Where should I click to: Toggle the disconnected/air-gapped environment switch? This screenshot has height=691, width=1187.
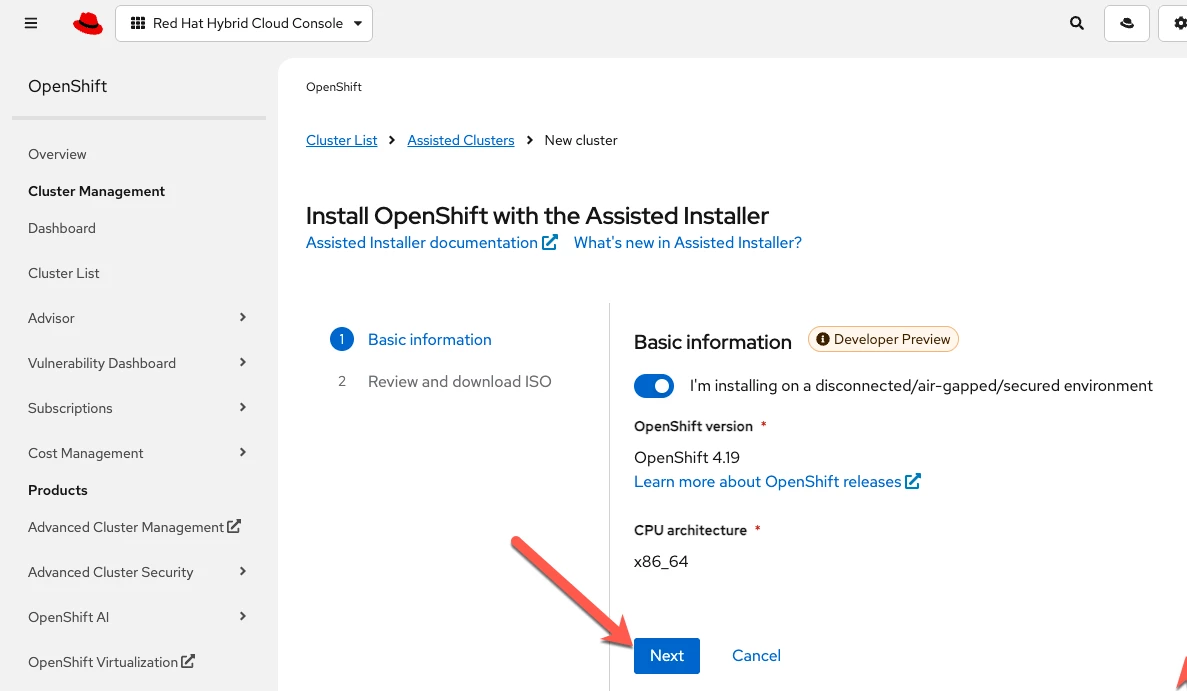coord(654,386)
